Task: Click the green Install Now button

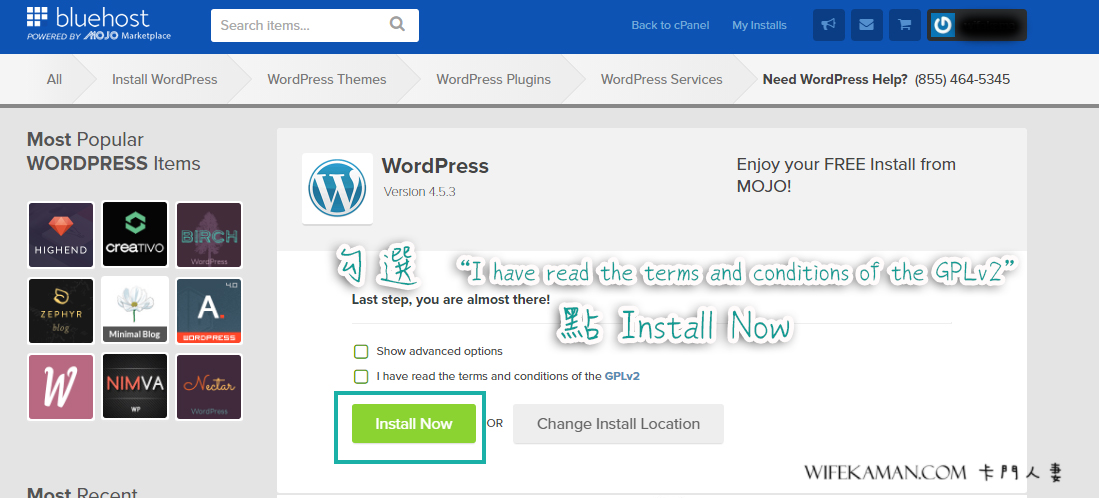Action: pyautogui.click(x=414, y=424)
